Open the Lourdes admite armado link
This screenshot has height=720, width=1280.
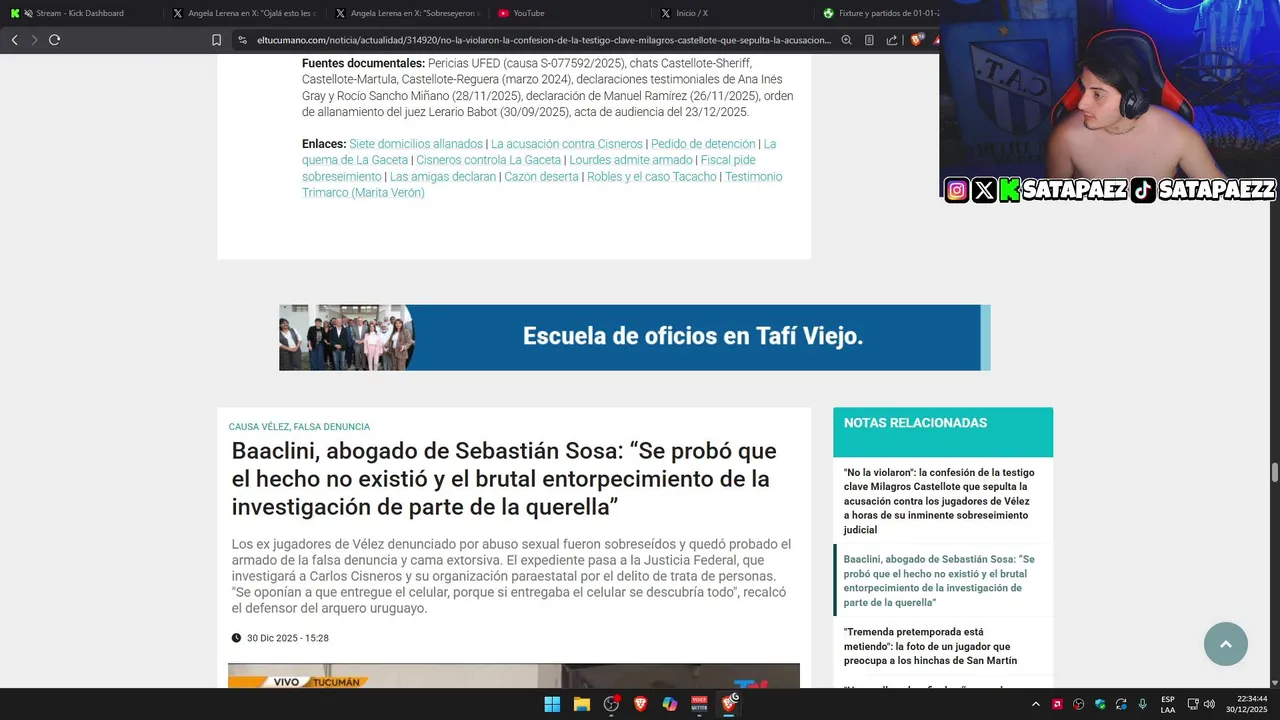[x=631, y=160]
